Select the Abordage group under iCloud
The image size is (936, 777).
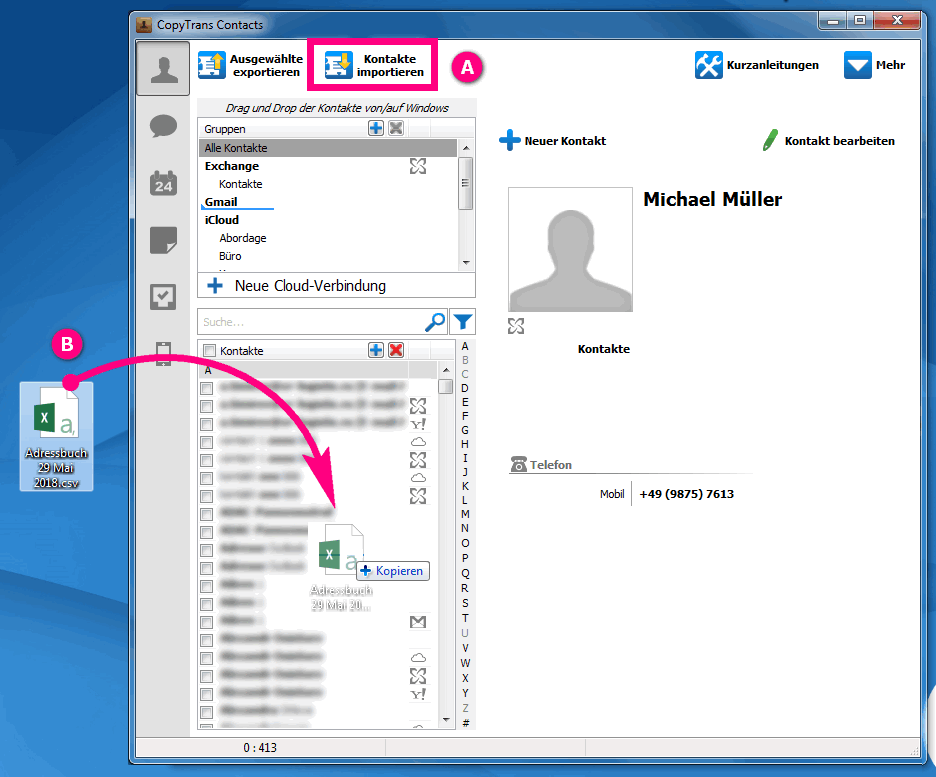(x=242, y=238)
